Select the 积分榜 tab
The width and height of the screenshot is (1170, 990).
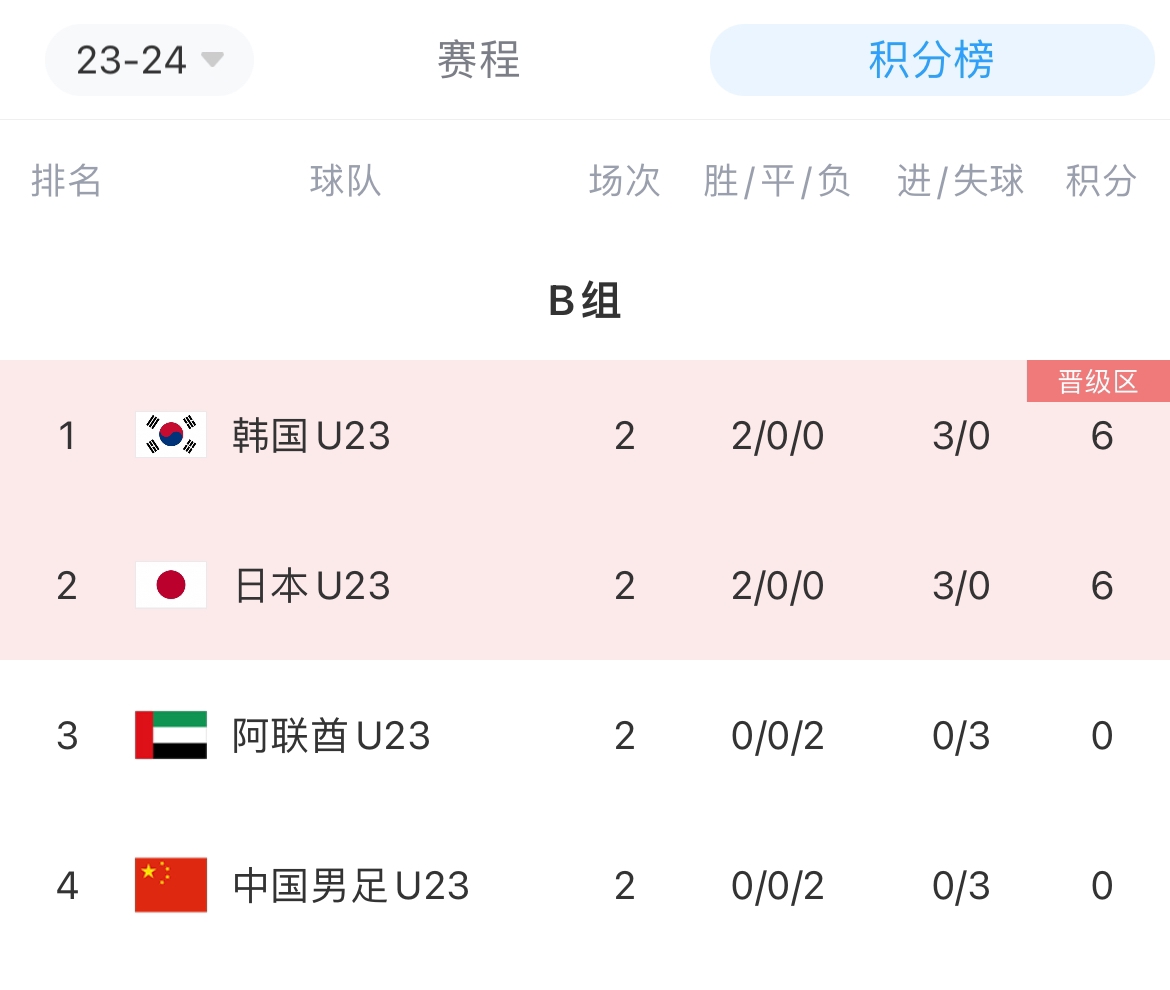pos(931,60)
